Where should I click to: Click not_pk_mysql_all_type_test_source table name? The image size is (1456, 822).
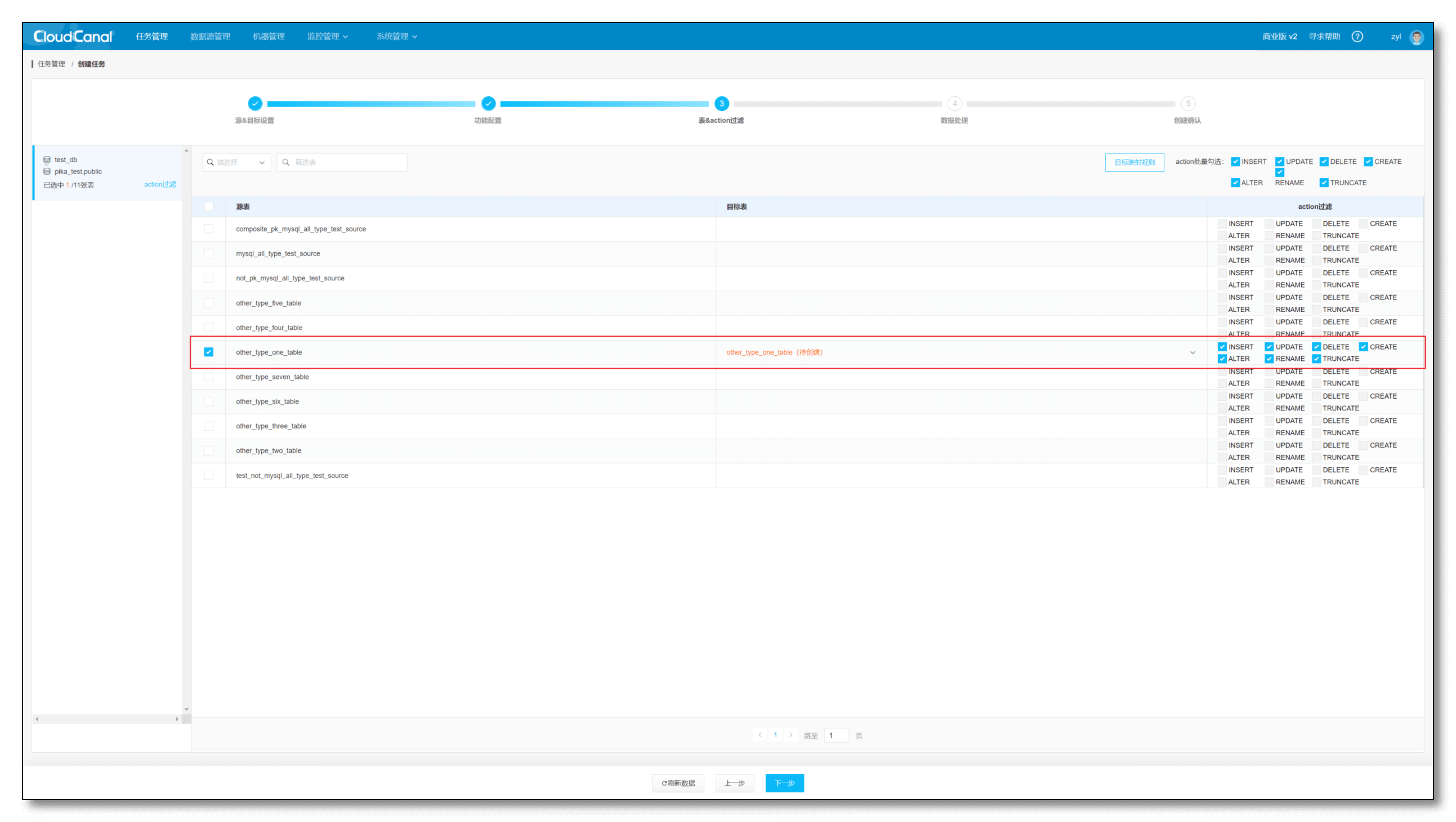pyautogui.click(x=290, y=278)
